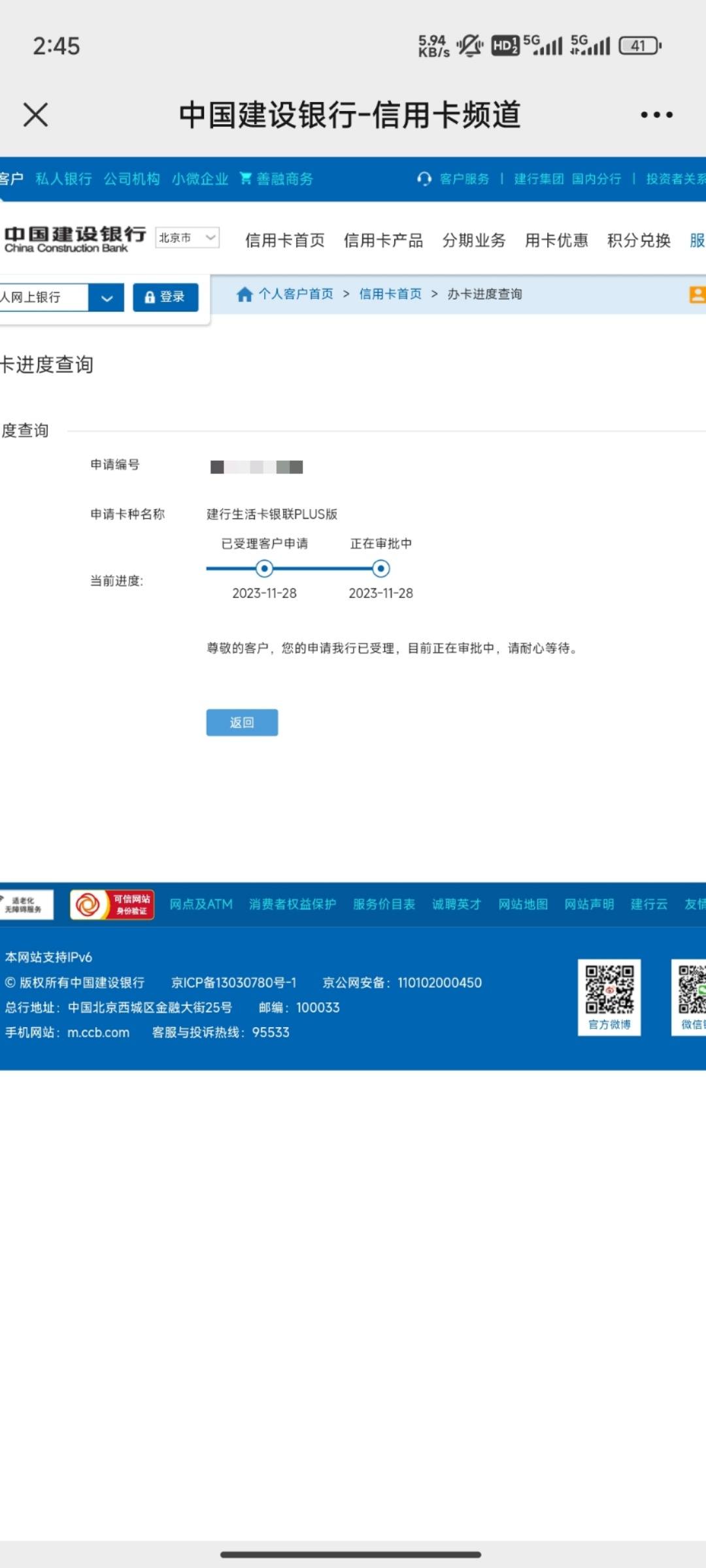Screen dimensions: 706x1568
Task: Expand the 网上银行 dropdown arrow
Action: click(107, 298)
